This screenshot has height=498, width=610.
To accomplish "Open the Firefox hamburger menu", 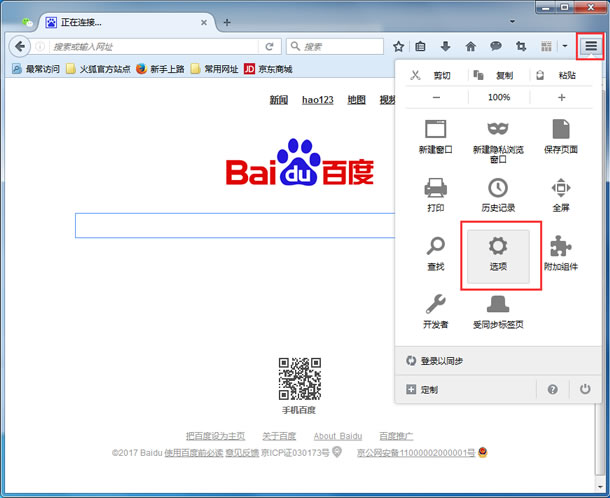I will 591,46.
